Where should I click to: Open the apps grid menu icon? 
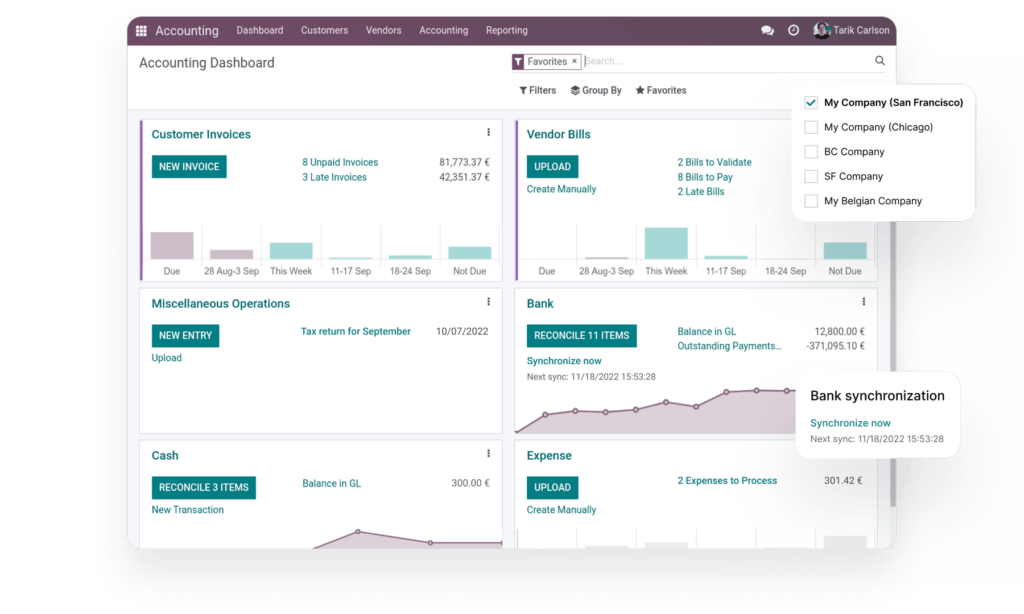[141, 31]
